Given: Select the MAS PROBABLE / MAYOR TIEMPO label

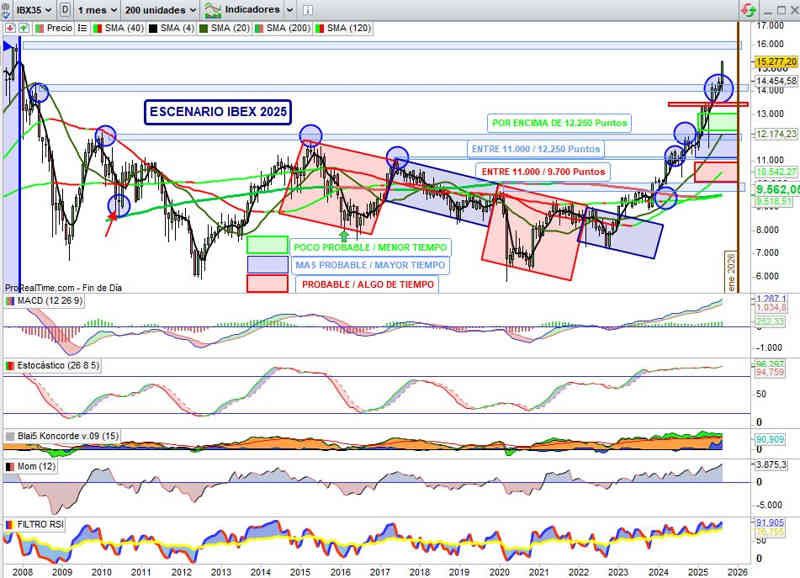Looking at the screenshot, I should tap(370, 265).
